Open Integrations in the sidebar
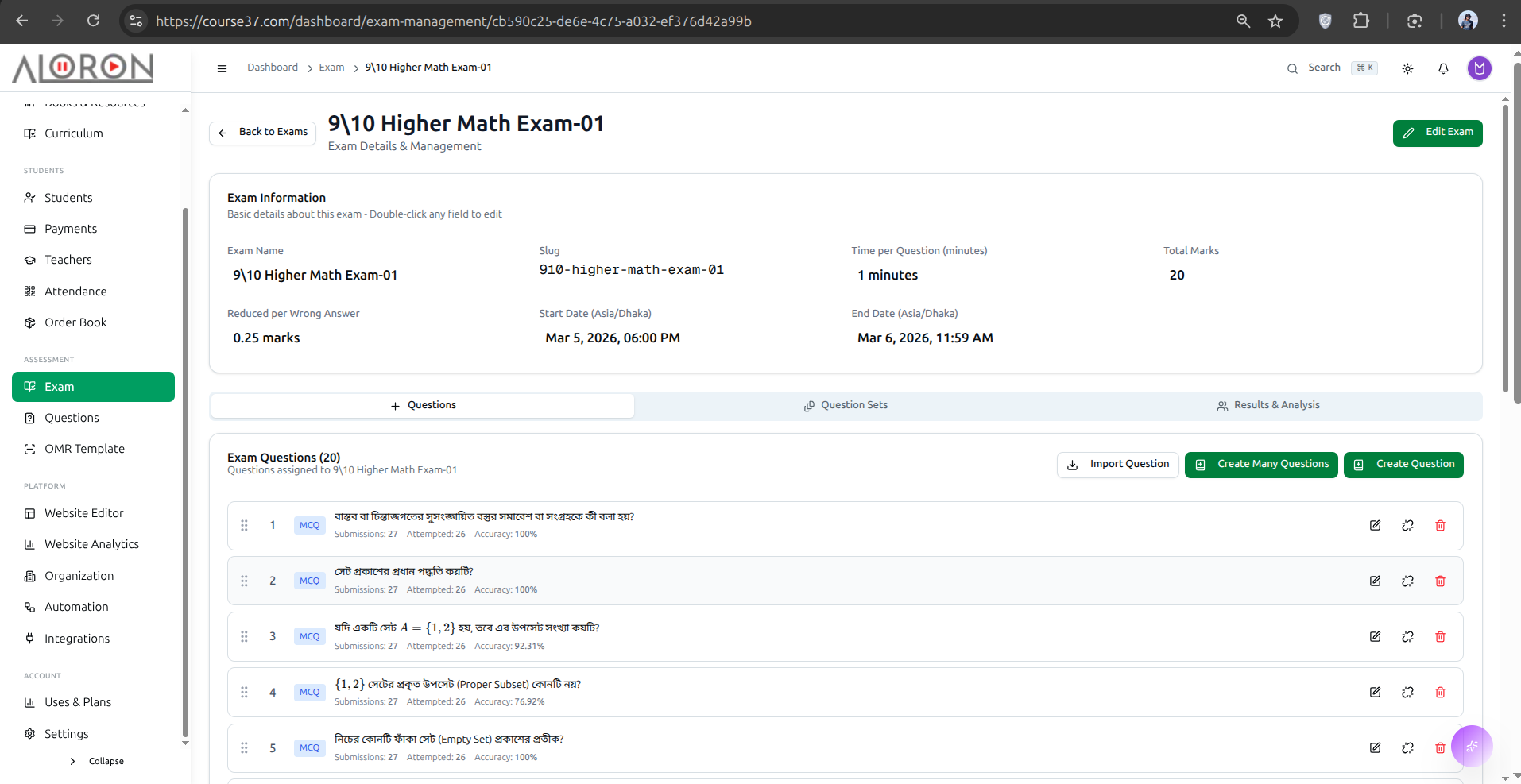Screen dimensions: 1521x784 point(94,639)
